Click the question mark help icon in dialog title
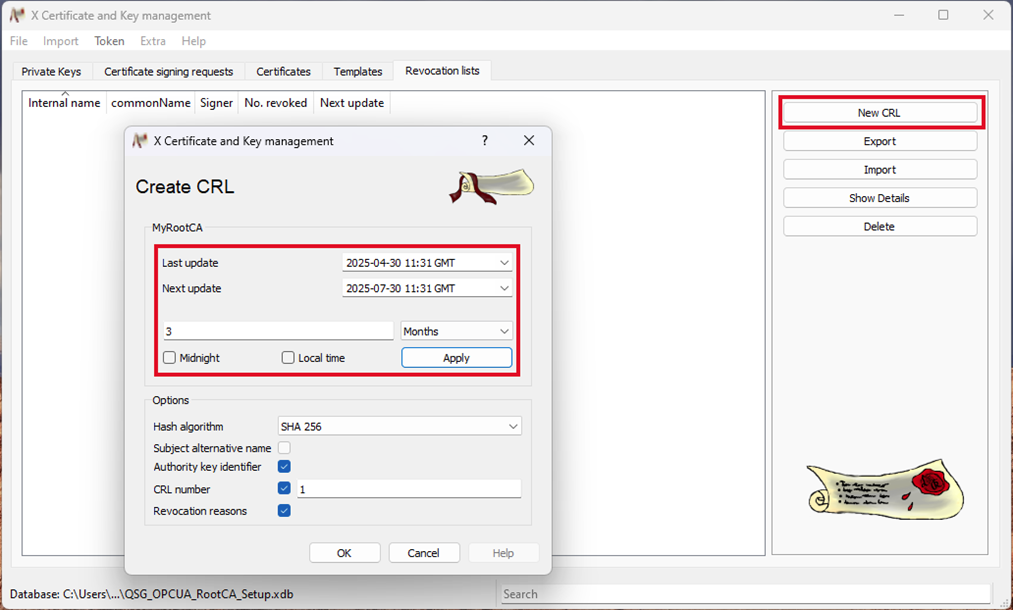The height and width of the screenshot is (610, 1013). [485, 141]
